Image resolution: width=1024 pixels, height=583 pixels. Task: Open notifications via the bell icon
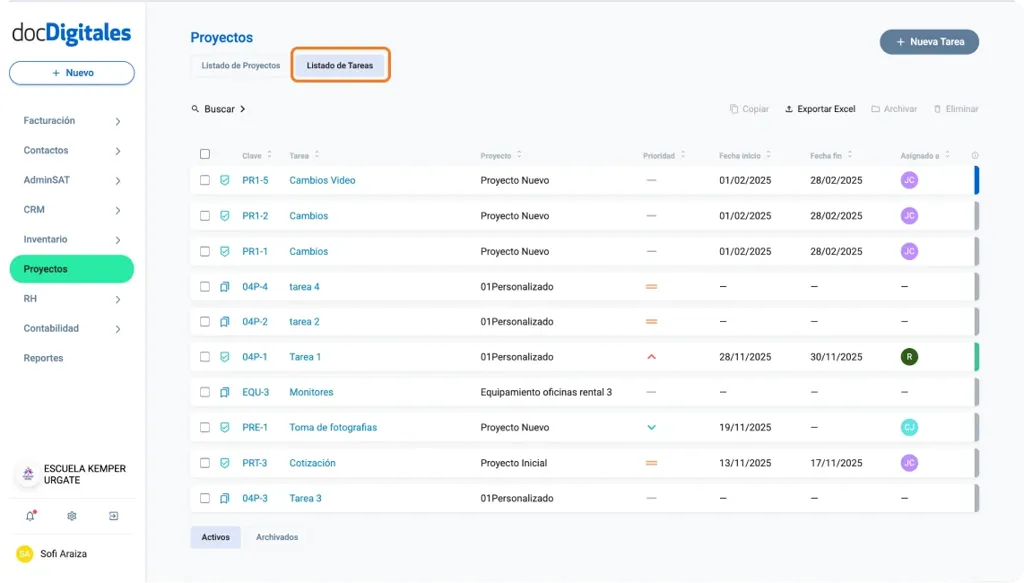click(29, 515)
